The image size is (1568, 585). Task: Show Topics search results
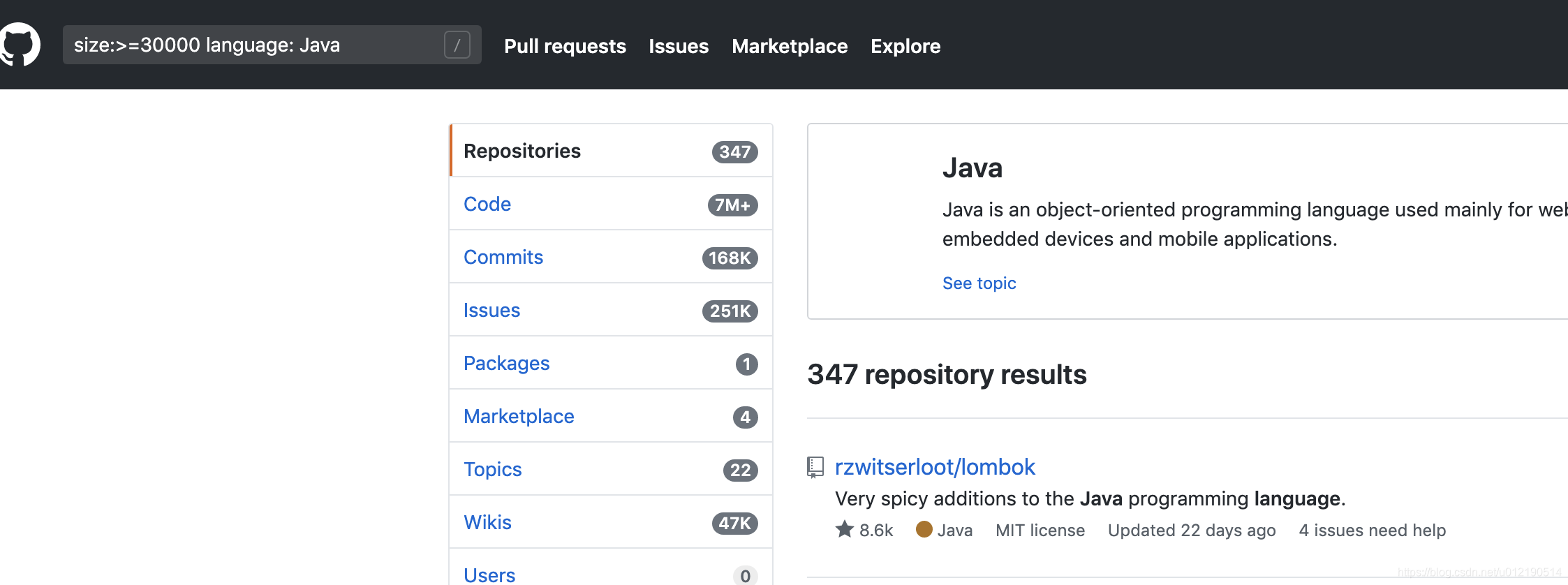coord(611,469)
